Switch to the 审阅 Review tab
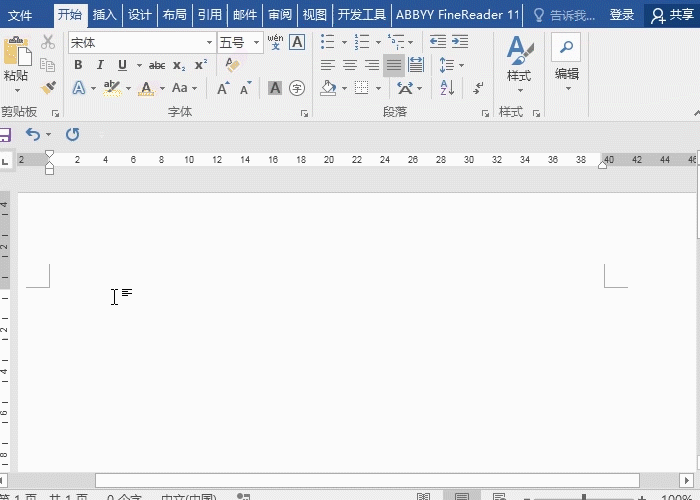 pos(279,15)
